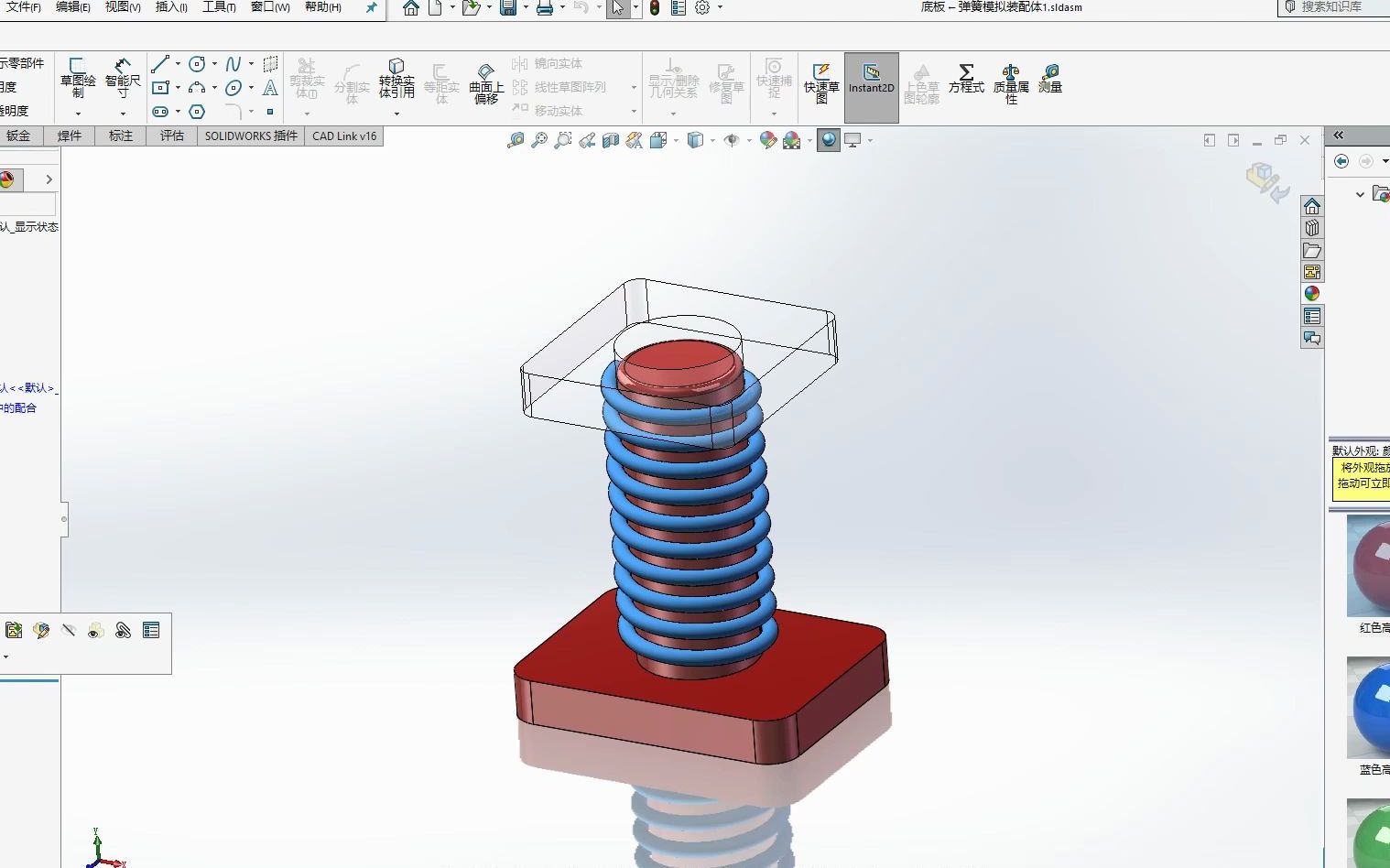This screenshot has height=868, width=1390.
Task: Open the dropdown under 智能尺寸
Action: click(x=123, y=114)
